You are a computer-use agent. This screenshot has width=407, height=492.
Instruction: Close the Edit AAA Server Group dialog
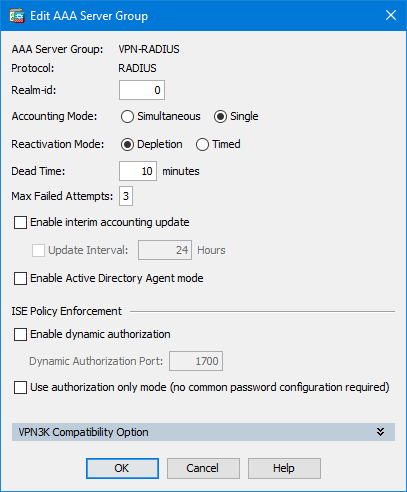click(x=391, y=15)
